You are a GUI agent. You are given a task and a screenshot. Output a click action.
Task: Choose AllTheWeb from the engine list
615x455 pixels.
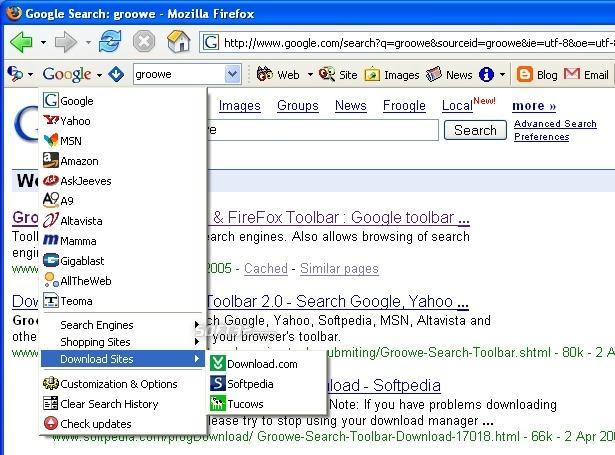coord(123,280)
